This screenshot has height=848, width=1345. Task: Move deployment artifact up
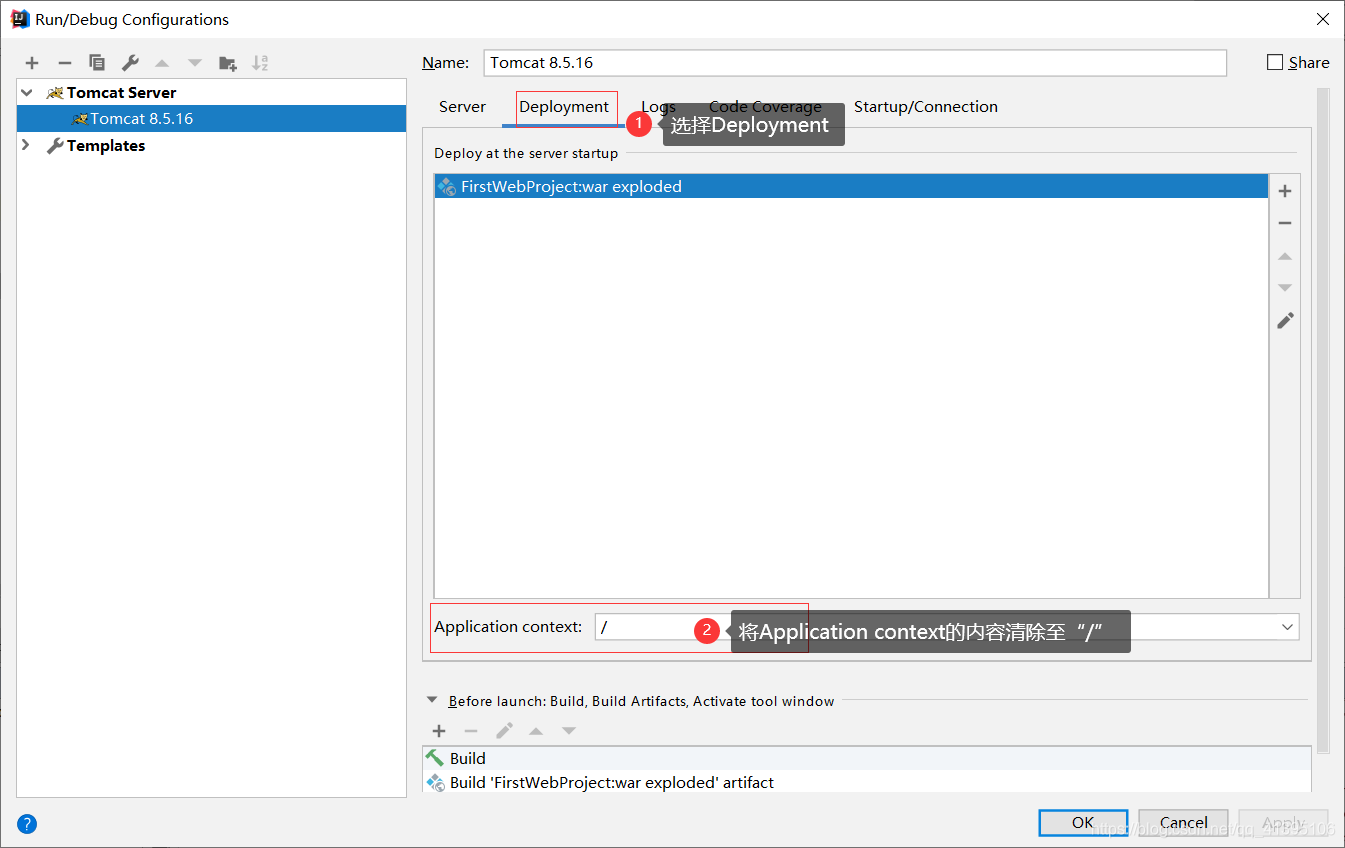pos(1285,256)
